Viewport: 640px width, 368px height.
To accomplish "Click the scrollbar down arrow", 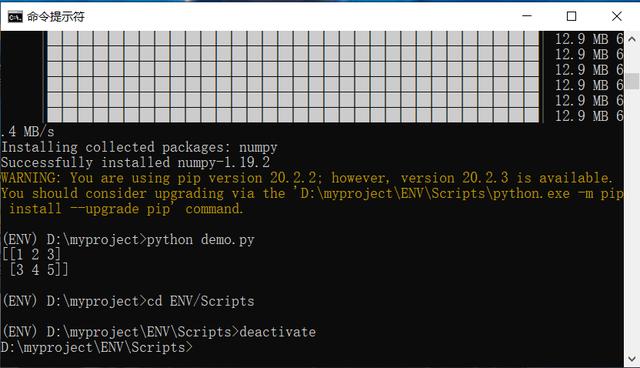I will pyautogui.click(x=632, y=359).
